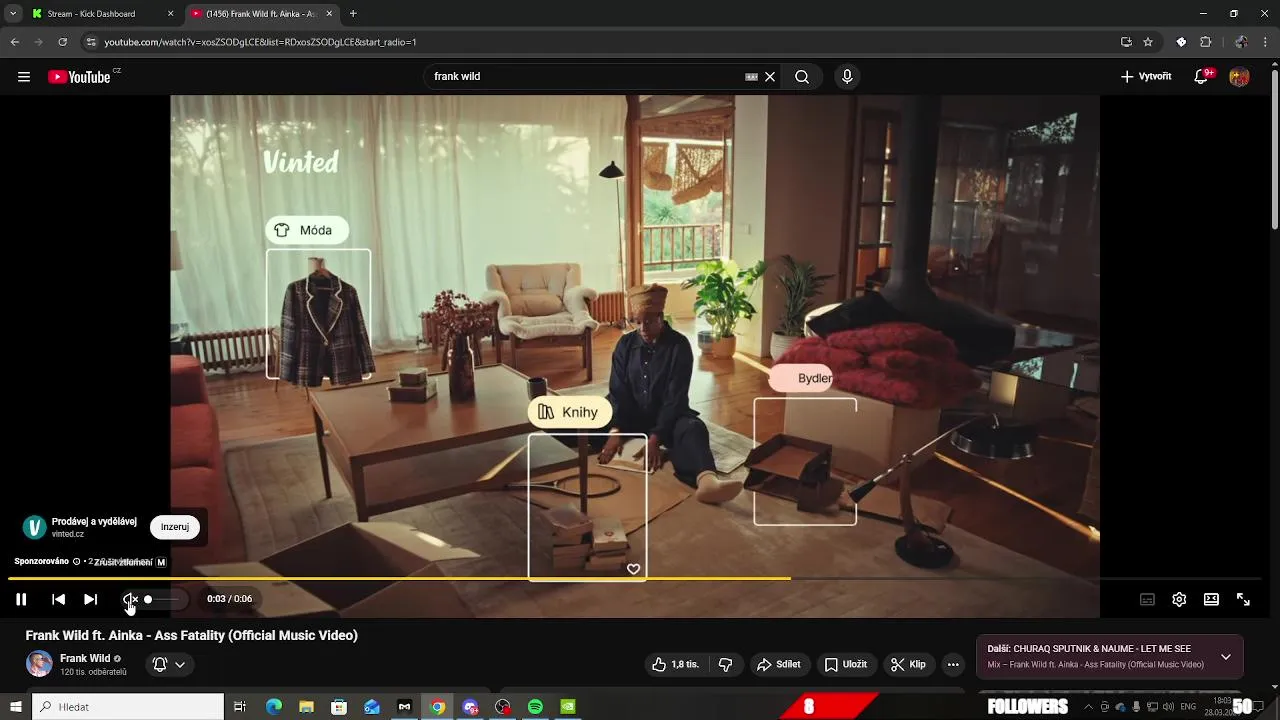Image resolution: width=1280 pixels, height=720 pixels.
Task: Switch to Stream - Kick Dashboard tab
Action: 103,14
